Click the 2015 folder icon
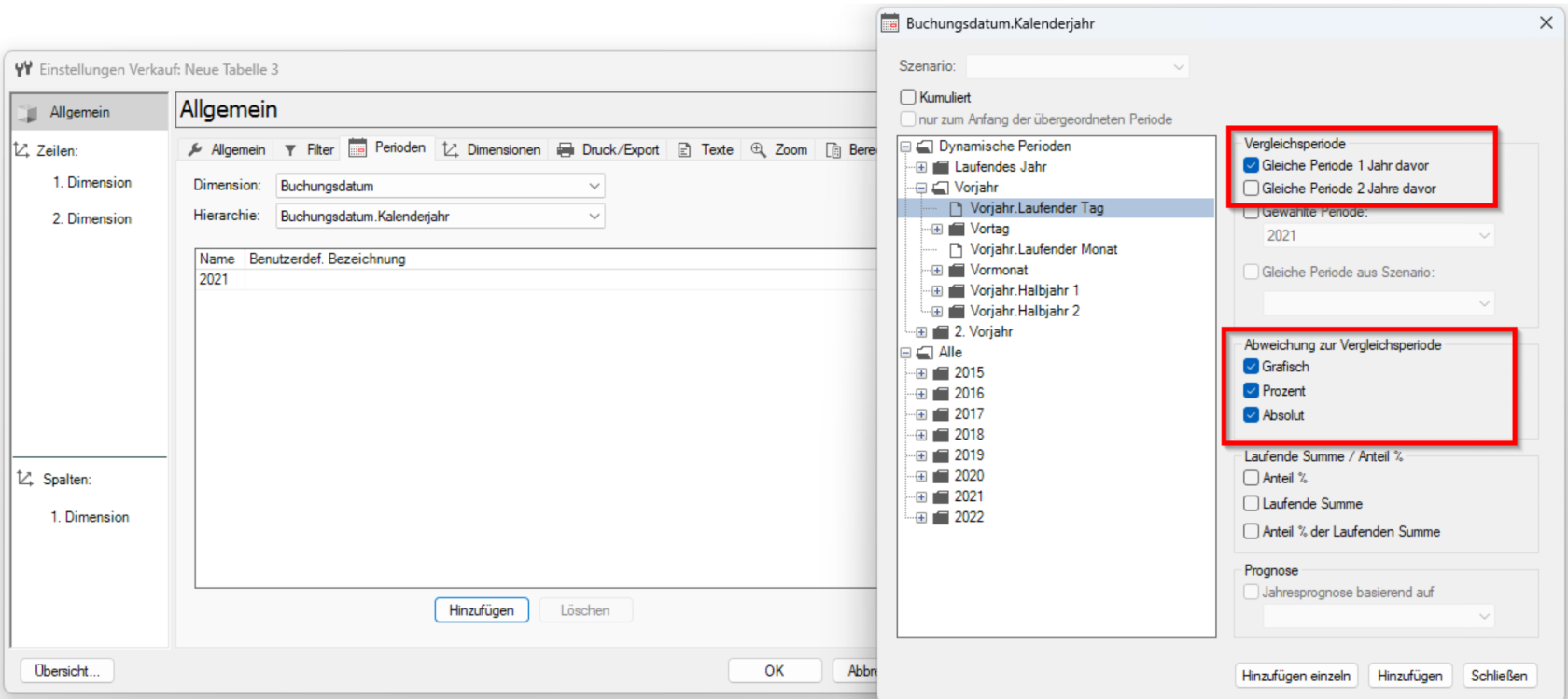 click(941, 373)
